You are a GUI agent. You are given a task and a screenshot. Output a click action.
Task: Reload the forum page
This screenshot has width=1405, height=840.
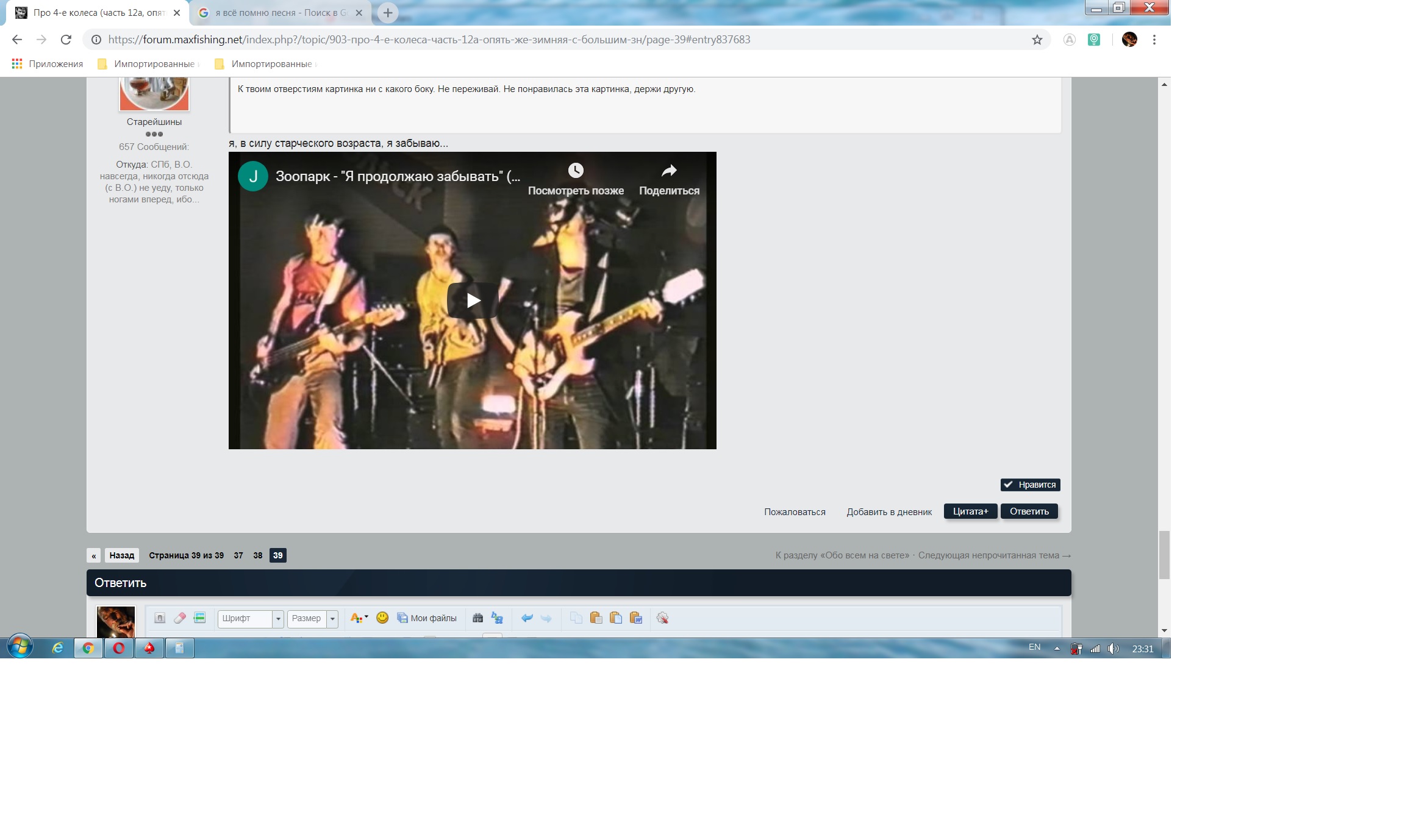click(66, 40)
